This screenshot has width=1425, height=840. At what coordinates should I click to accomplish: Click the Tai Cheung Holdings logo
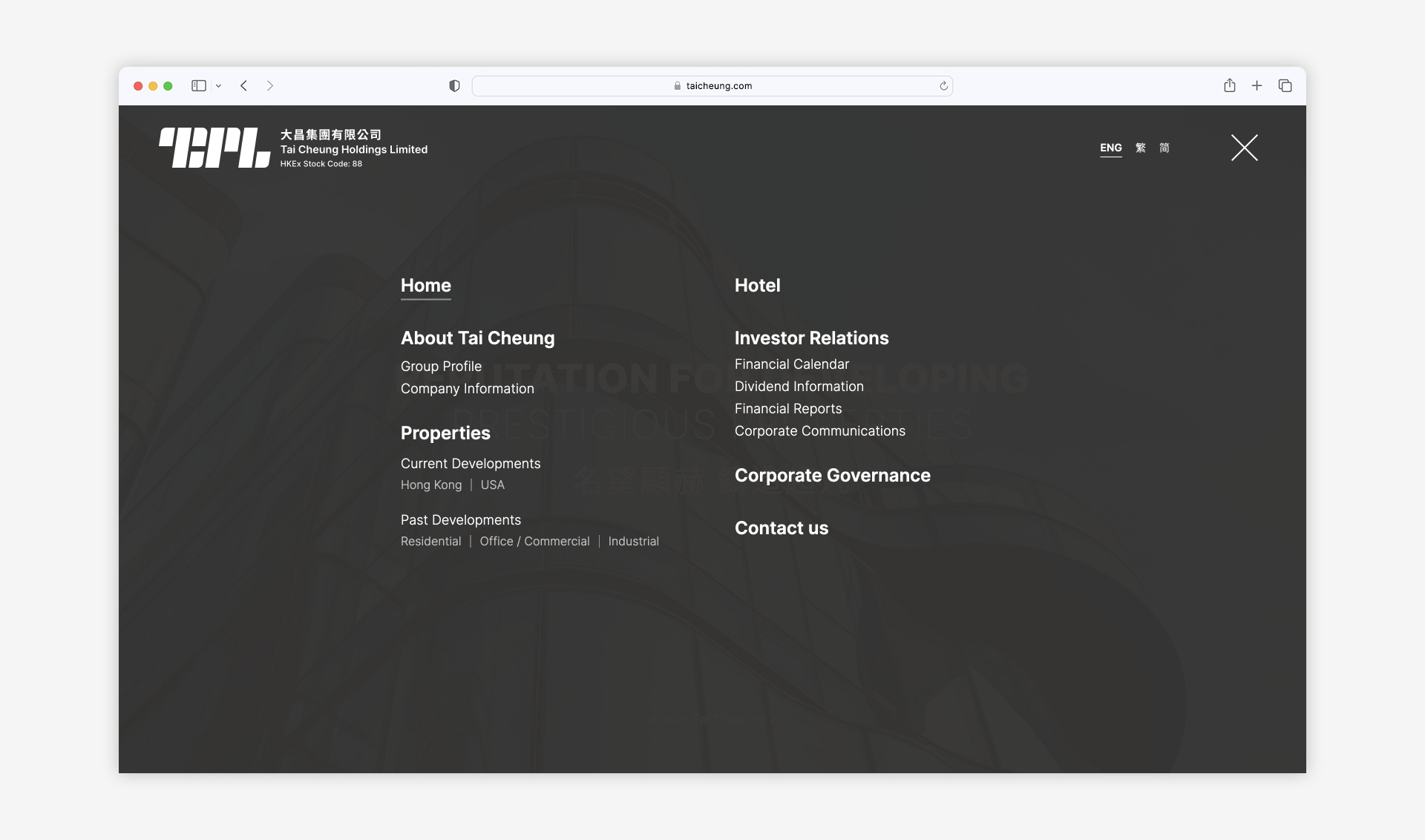pyautogui.click(x=293, y=148)
